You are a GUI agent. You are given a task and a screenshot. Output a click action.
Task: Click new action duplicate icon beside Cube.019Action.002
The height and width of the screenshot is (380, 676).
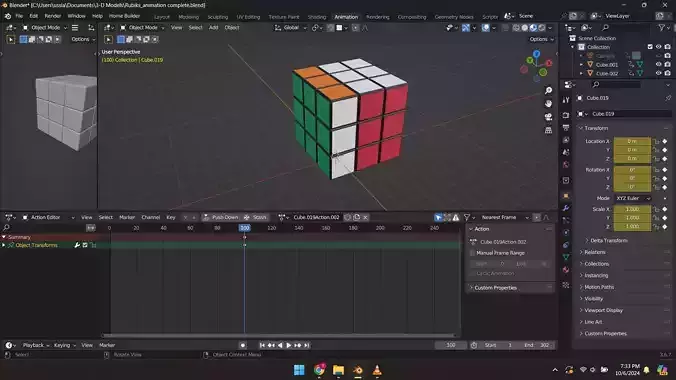357,217
